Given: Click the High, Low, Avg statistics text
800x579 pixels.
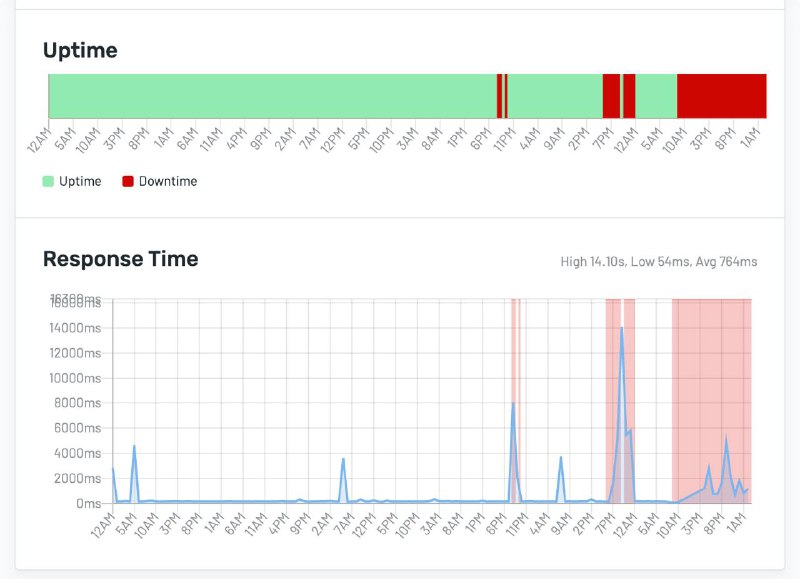Looking at the screenshot, I should click(658, 262).
